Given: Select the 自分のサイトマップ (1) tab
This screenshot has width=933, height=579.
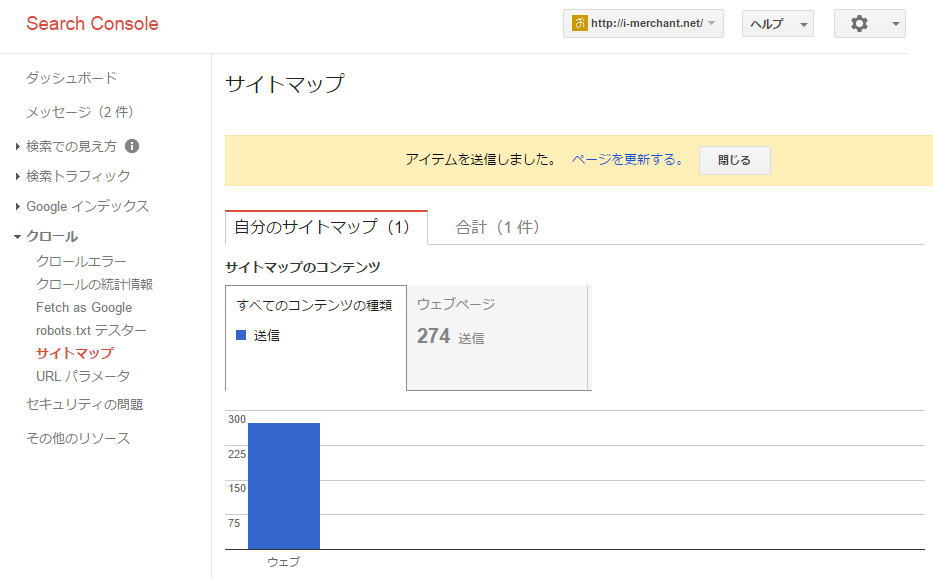Looking at the screenshot, I should tap(326, 227).
